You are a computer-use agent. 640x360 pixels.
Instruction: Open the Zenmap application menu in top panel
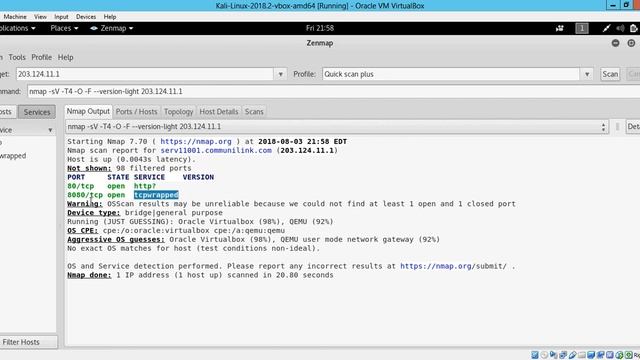111,28
